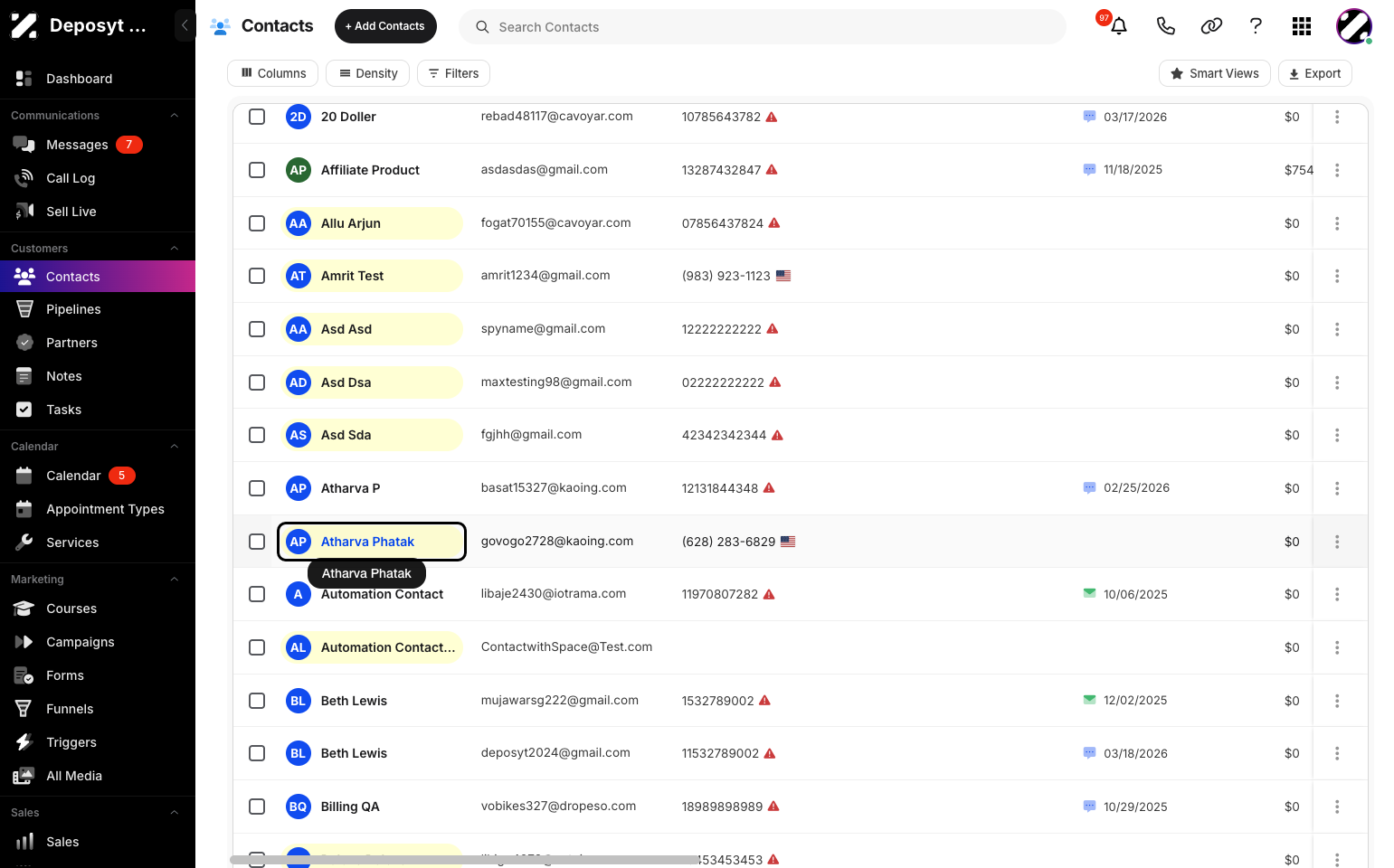Open the Density options
Screen dimensions: 1394x868
[x=368, y=73]
